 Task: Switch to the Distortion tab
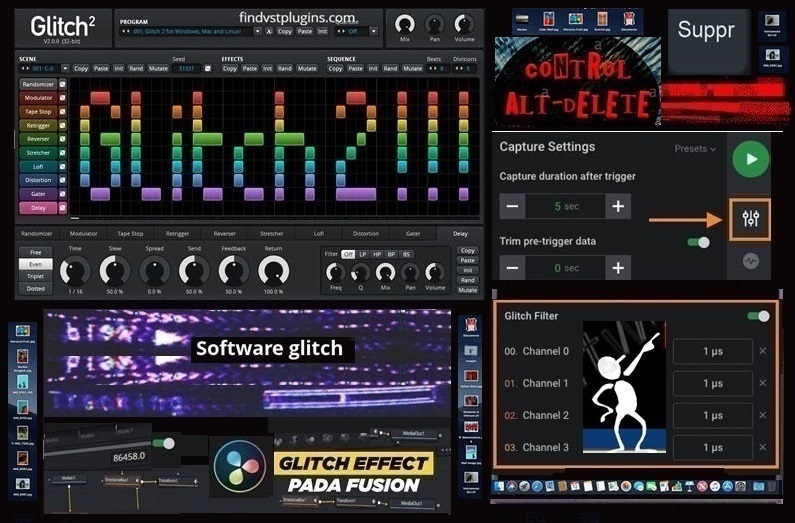(366, 234)
